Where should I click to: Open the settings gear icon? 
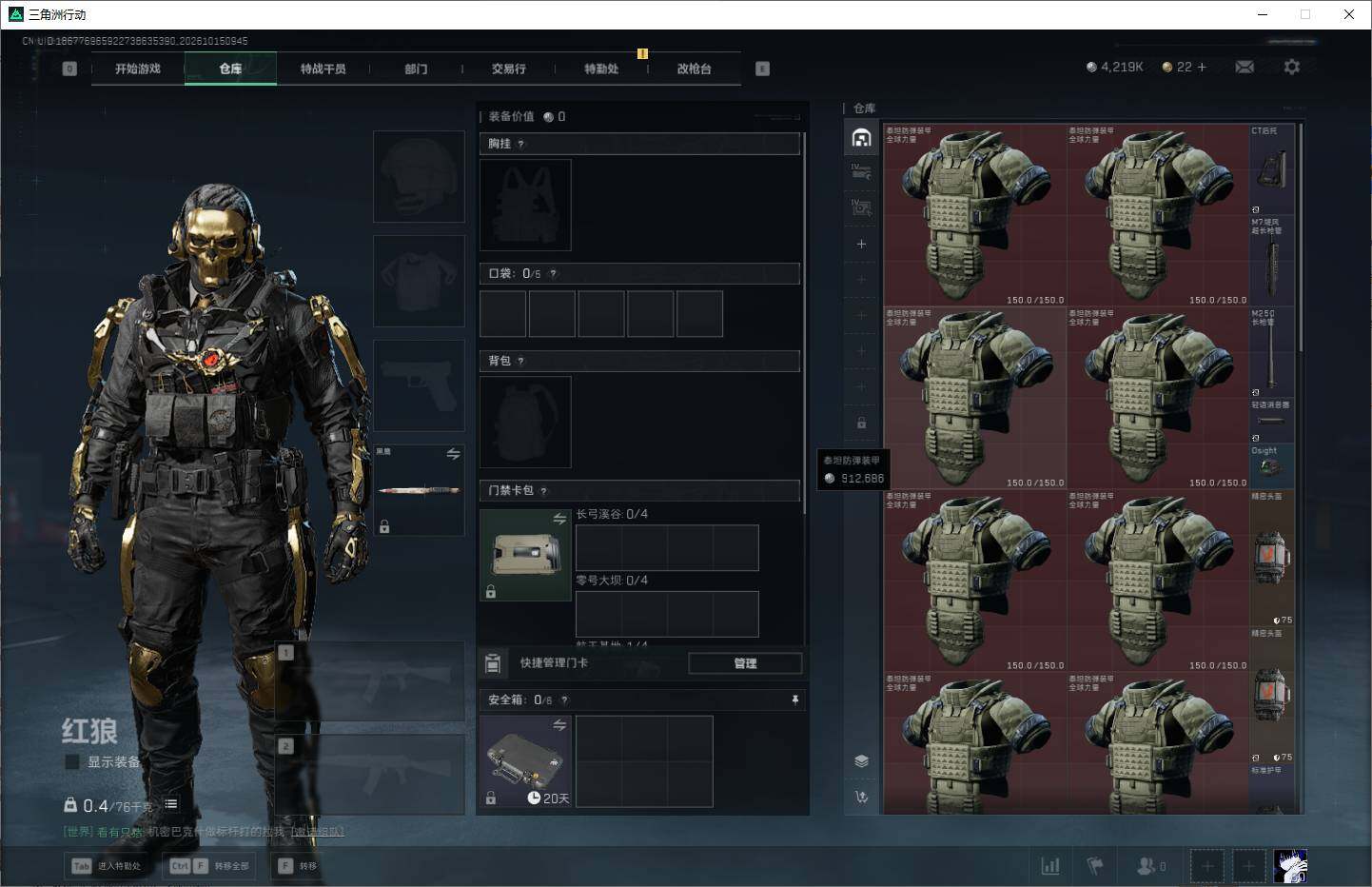pos(1291,67)
